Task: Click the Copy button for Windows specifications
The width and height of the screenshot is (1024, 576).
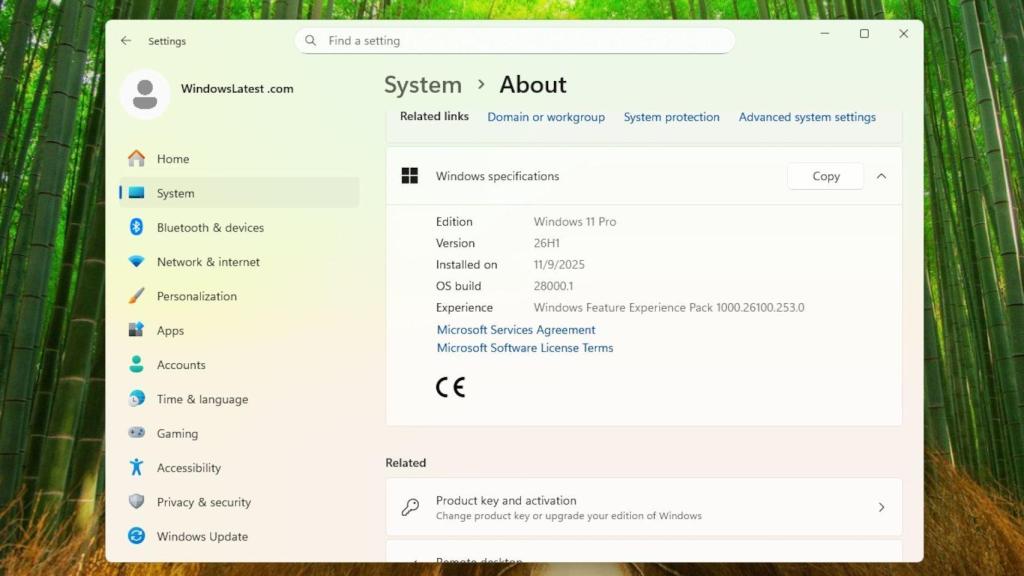Action: [825, 176]
